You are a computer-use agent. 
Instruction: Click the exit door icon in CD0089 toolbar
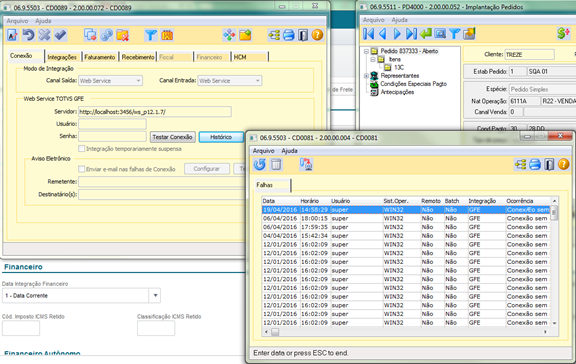[303, 35]
